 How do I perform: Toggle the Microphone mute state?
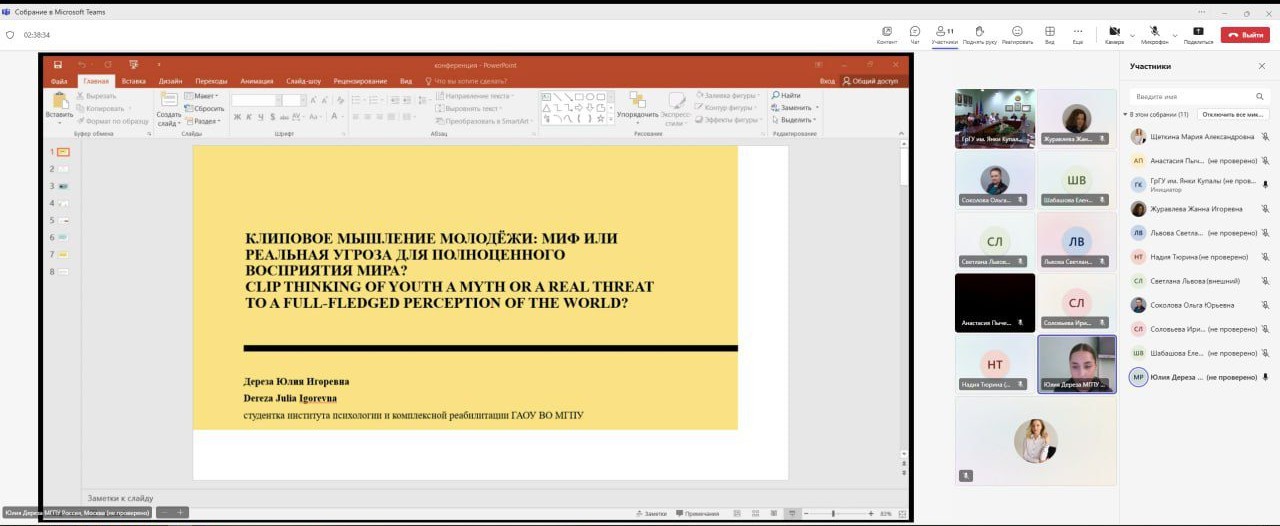[x=1154, y=33]
